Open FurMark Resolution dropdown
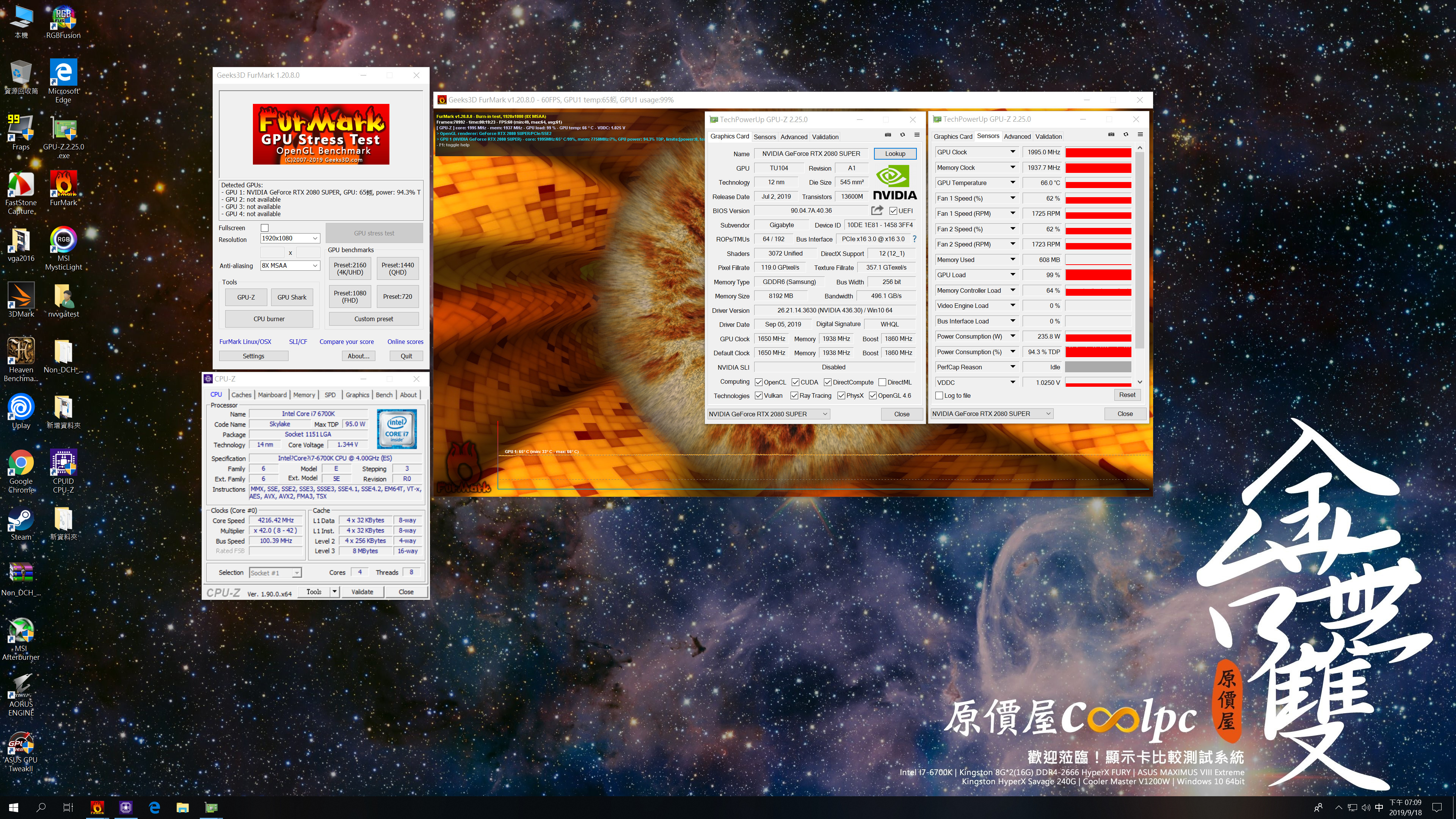The height and width of the screenshot is (819, 1456). (x=290, y=238)
